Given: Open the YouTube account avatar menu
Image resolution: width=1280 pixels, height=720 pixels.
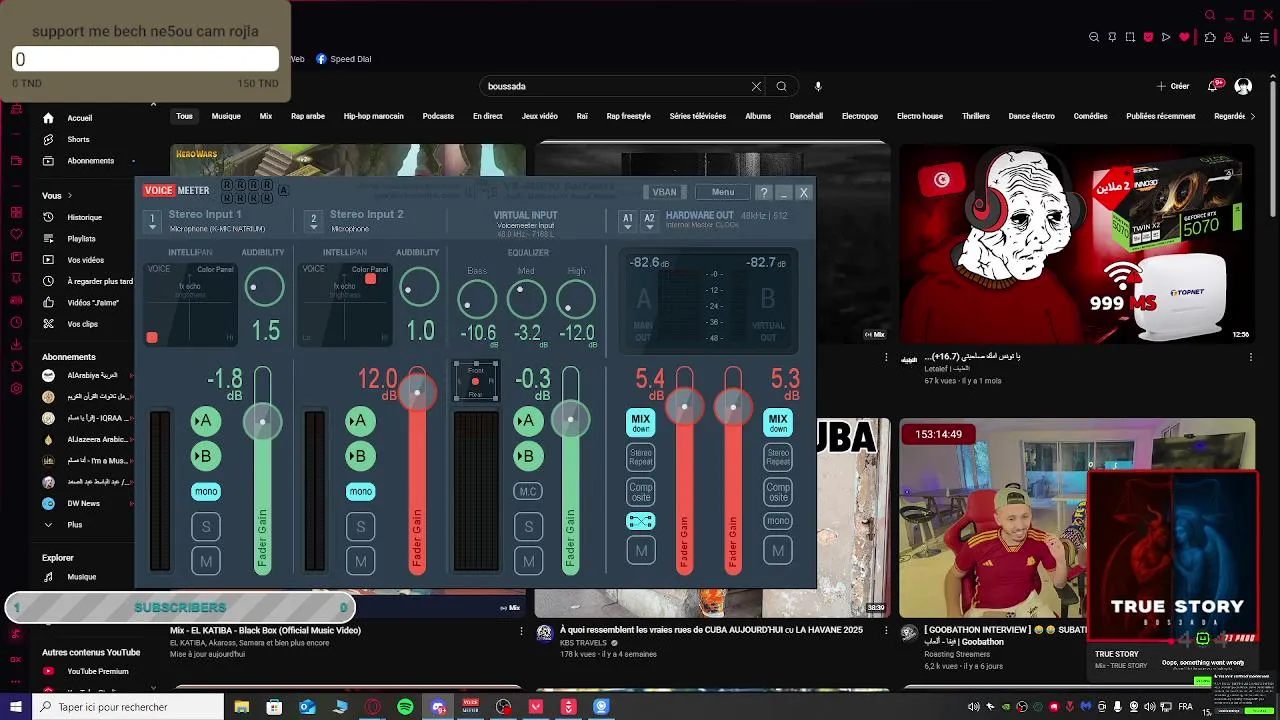Looking at the screenshot, I should click(x=1243, y=86).
